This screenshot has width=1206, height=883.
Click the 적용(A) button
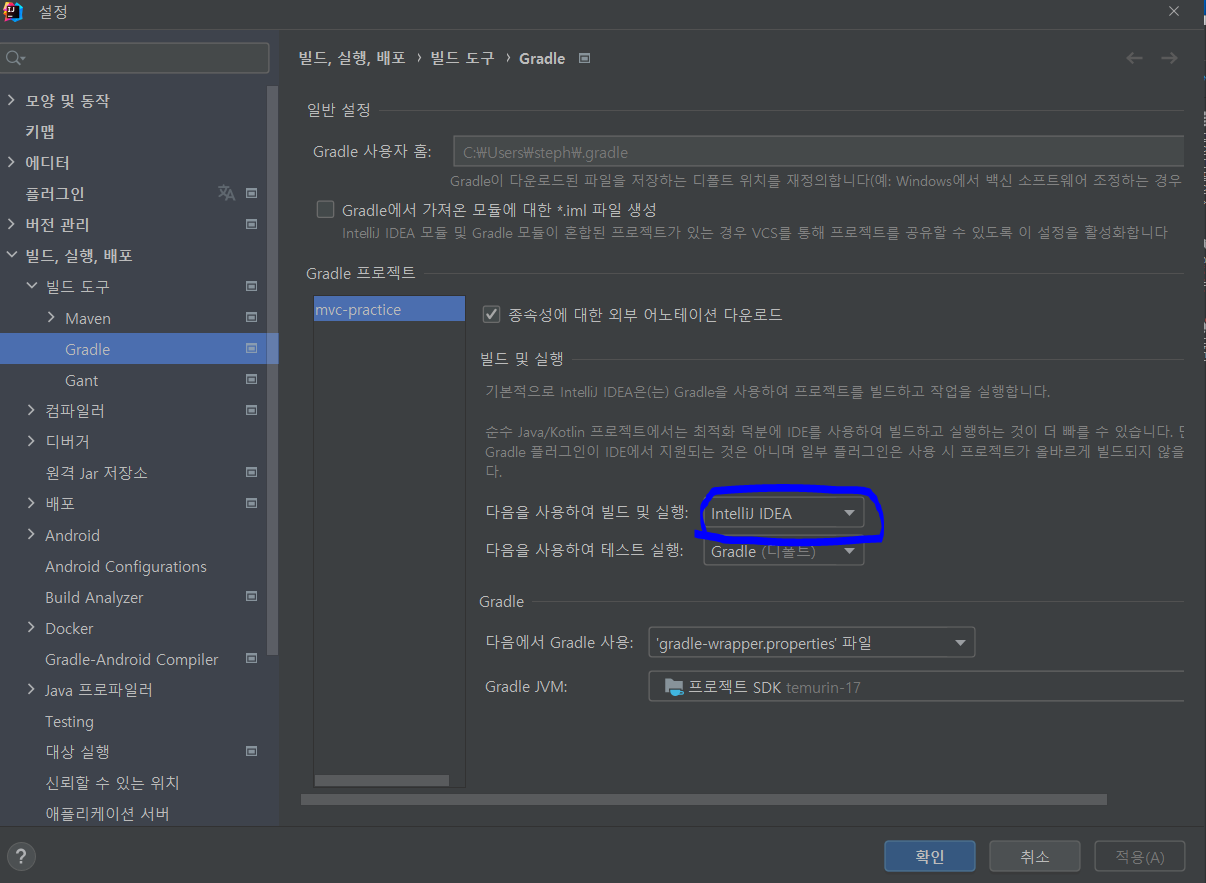pyautogui.click(x=1140, y=856)
